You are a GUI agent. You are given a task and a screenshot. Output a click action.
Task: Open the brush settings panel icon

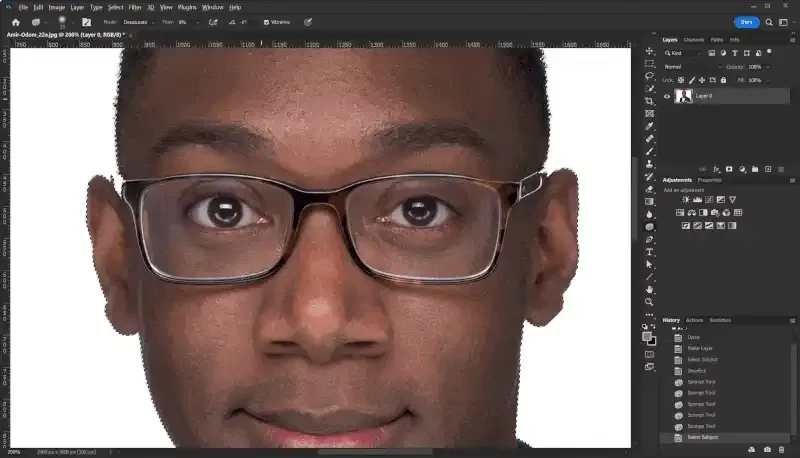[86, 22]
